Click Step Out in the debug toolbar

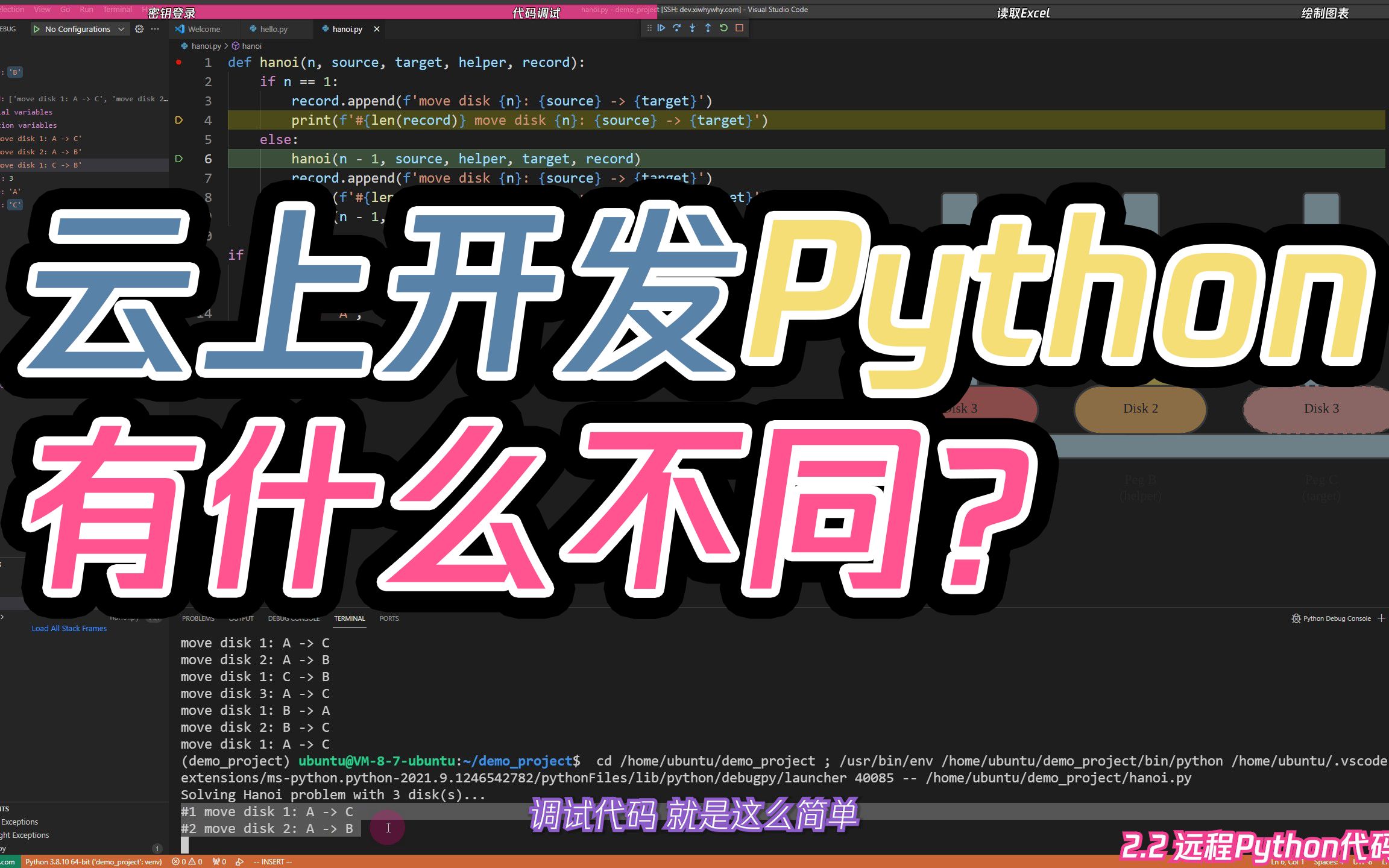[708, 28]
